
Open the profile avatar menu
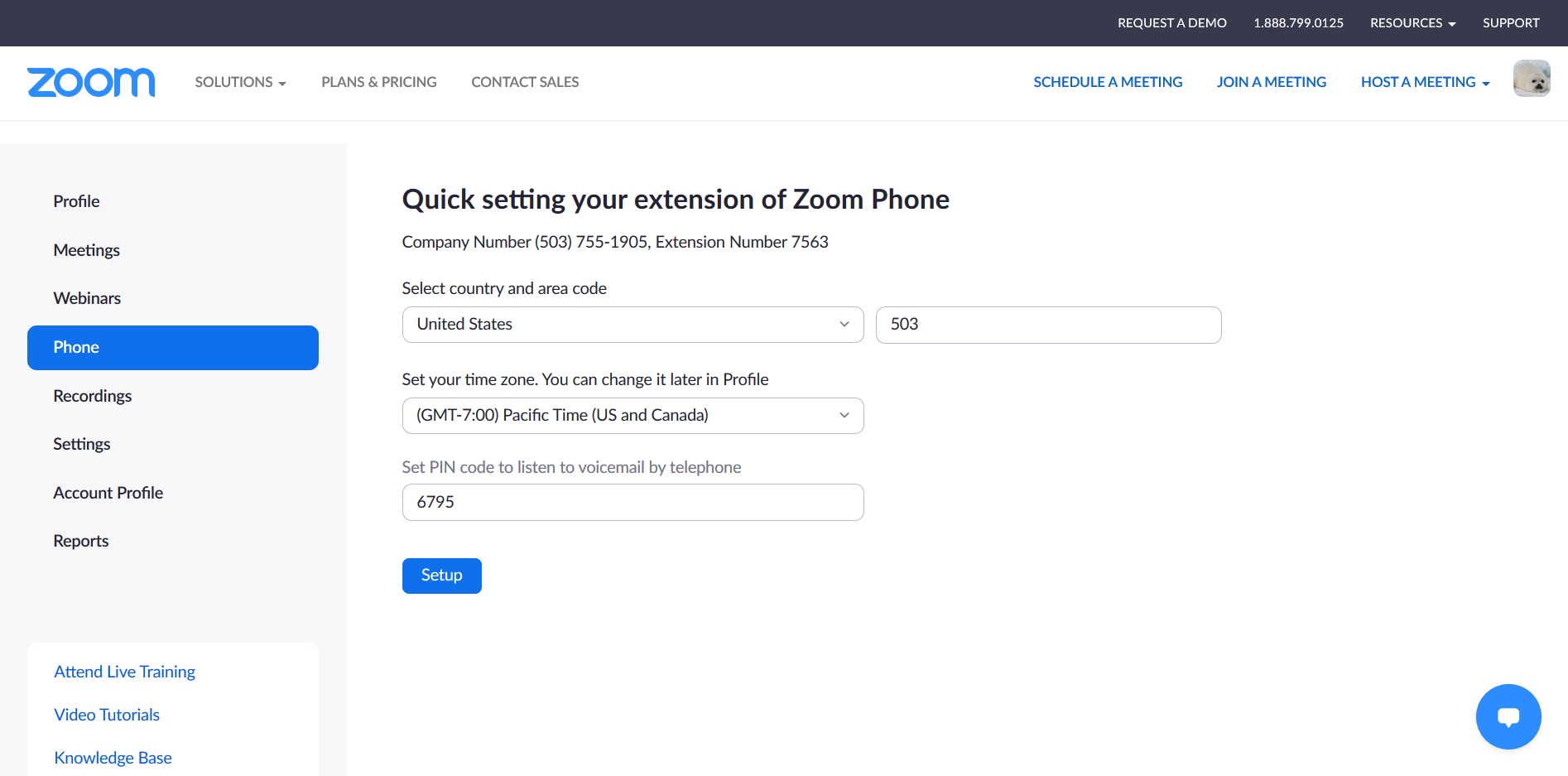1531,79
